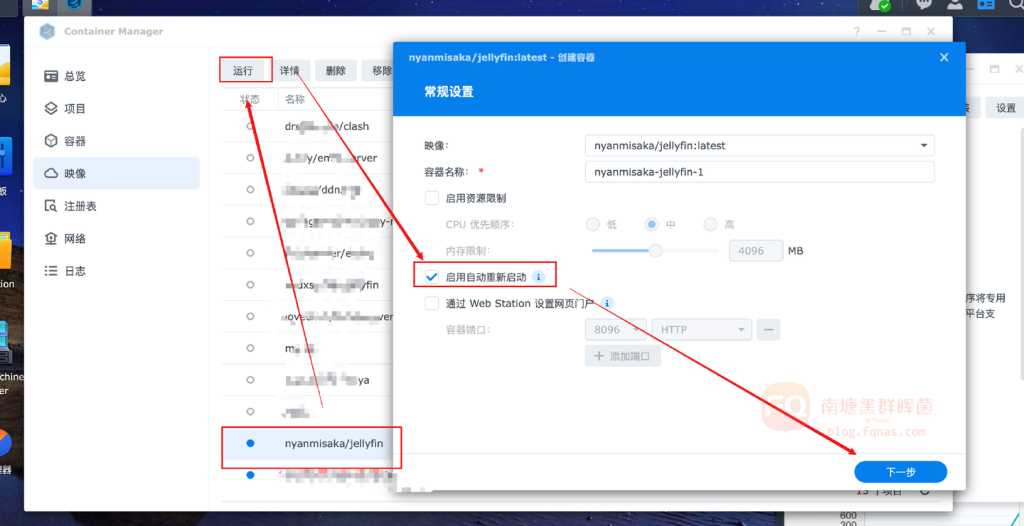Click info icon beside 启用自动重新启动
Viewport: 1024px width, 526px height.
pos(538,277)
